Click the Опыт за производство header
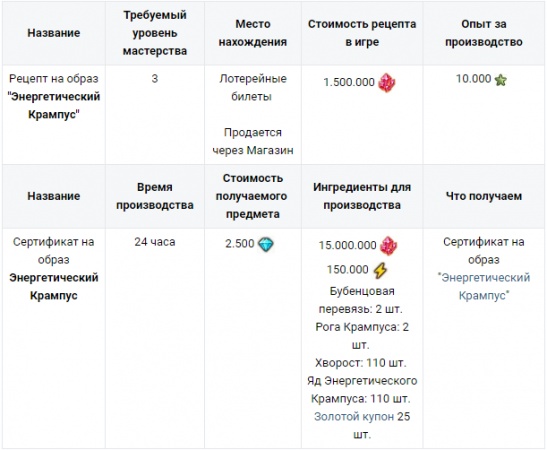Image resolution: width=547 pixels, height=450 pixels. pyautogui.click(x=484, y=33)
